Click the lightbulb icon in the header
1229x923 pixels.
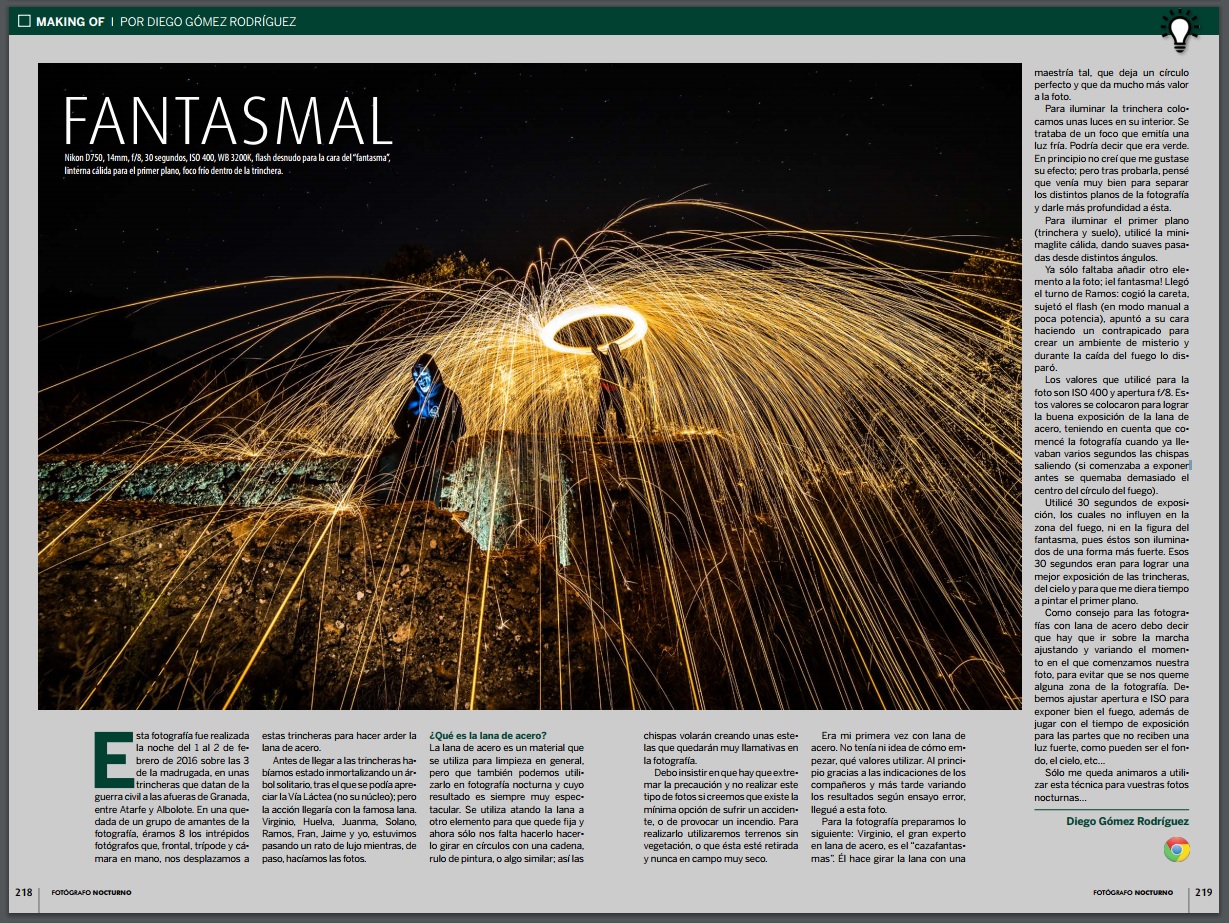(x=1179, y=31)
